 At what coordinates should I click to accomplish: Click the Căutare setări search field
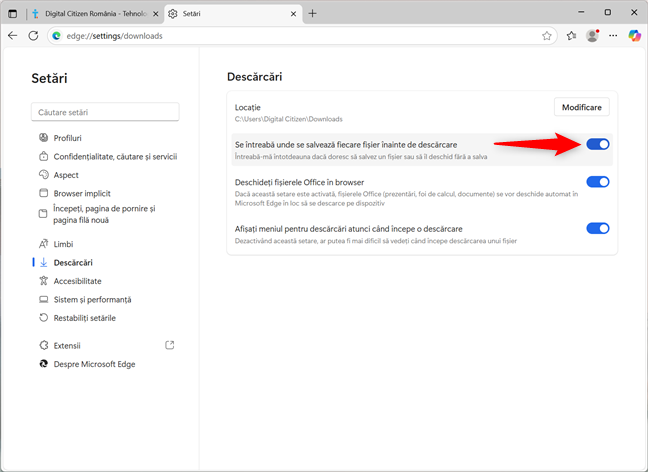tap(105, 112)
